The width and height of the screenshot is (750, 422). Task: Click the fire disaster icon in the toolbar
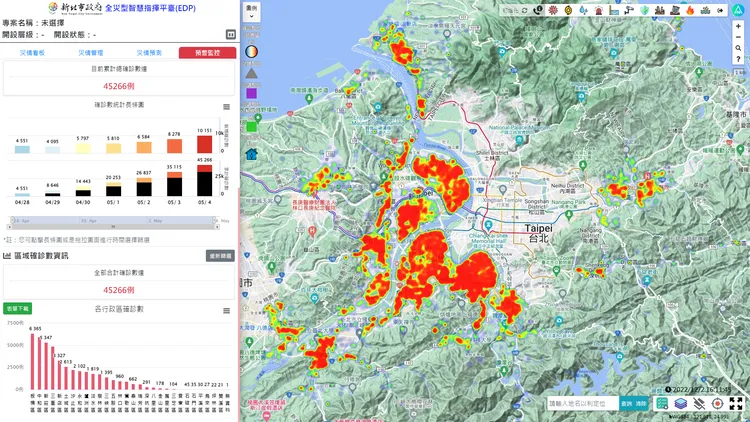click(x=689, y=10)
